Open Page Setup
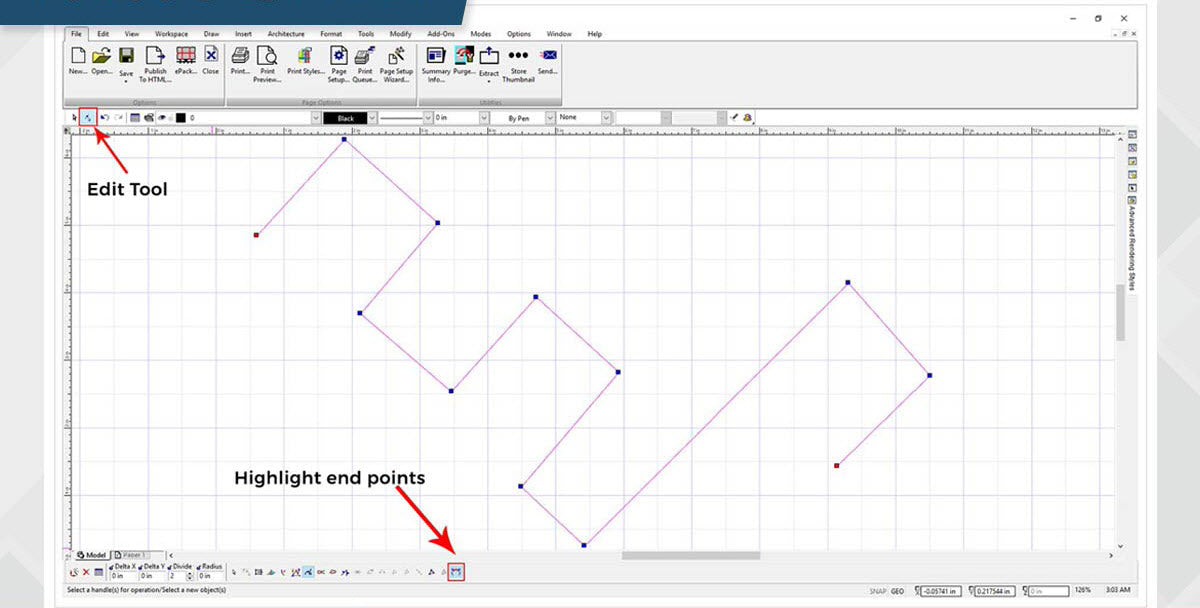Viewport: 1200px width, 608px height. click(x=338, y=55)
